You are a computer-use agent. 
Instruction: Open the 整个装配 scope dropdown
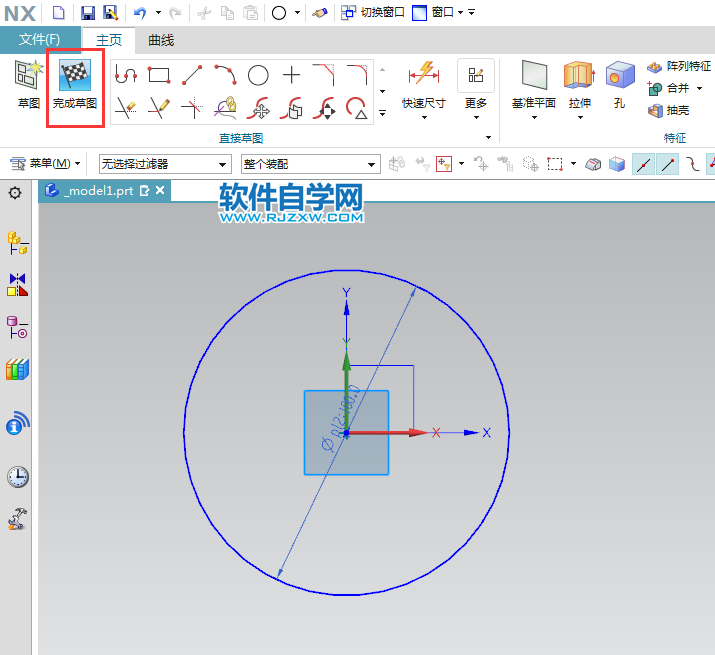click(310, 164)
